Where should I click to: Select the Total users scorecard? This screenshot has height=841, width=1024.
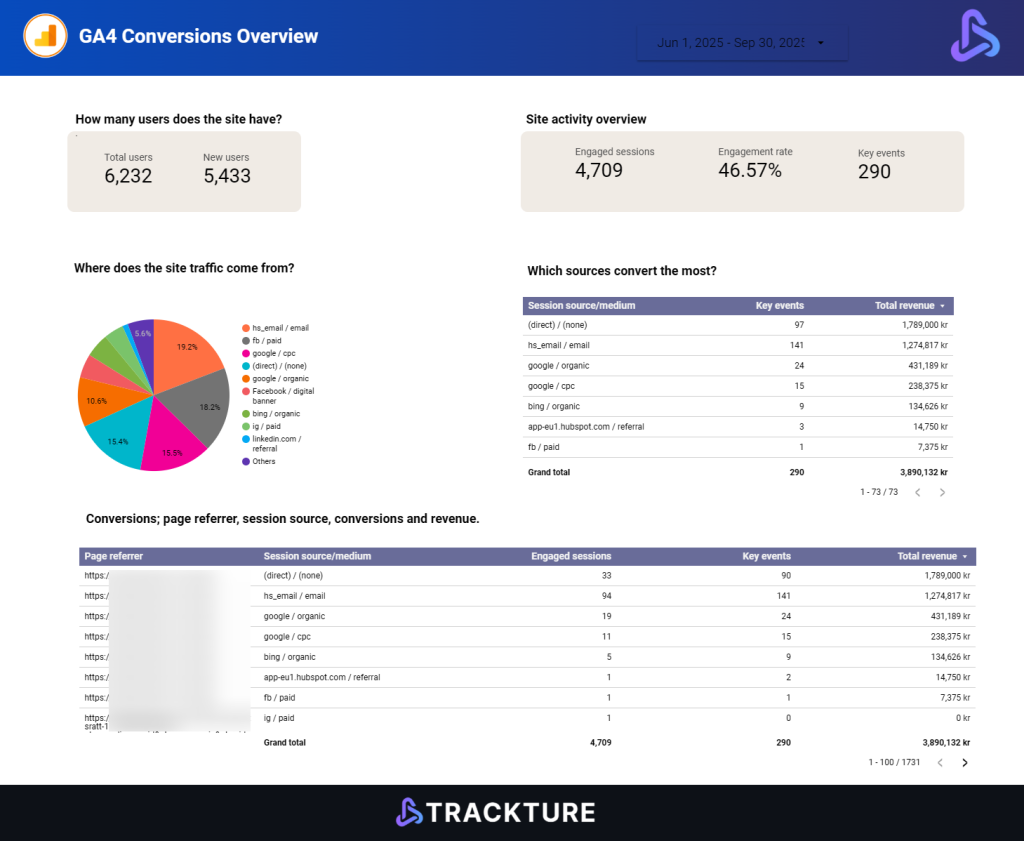tap(128, 170)
